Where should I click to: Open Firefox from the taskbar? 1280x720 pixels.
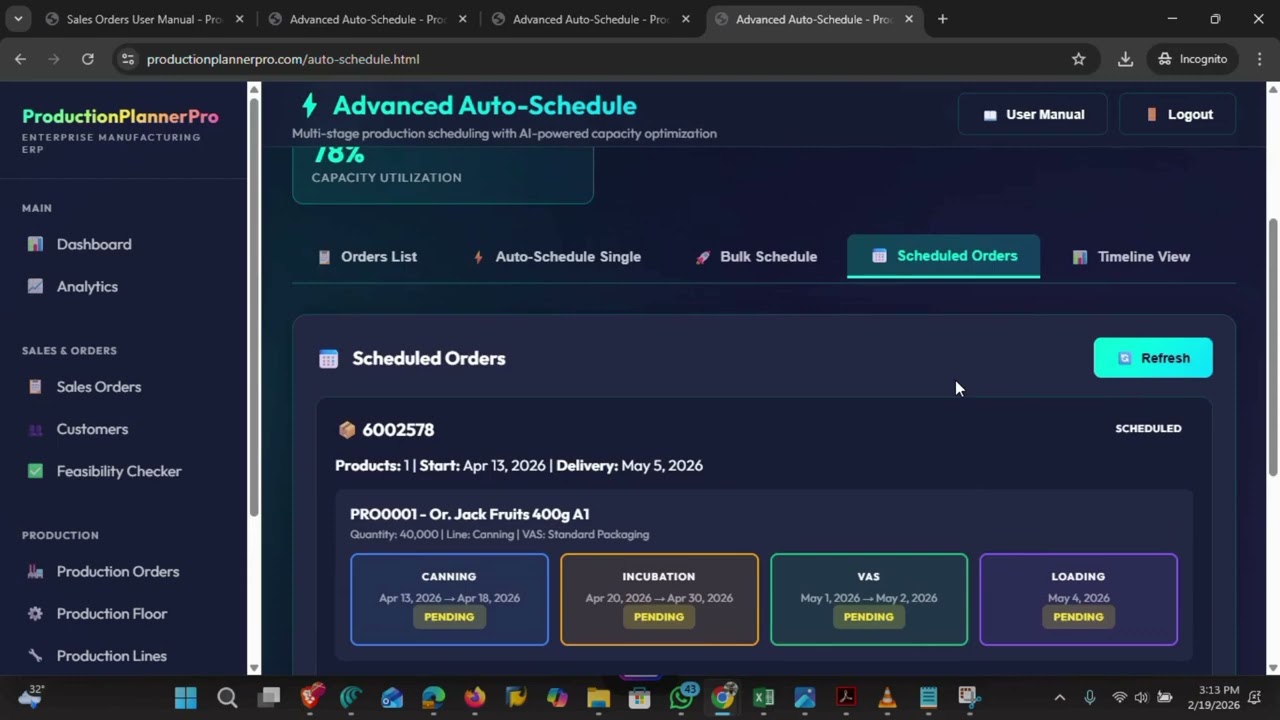pyautogui.click(x=474, y=697)
